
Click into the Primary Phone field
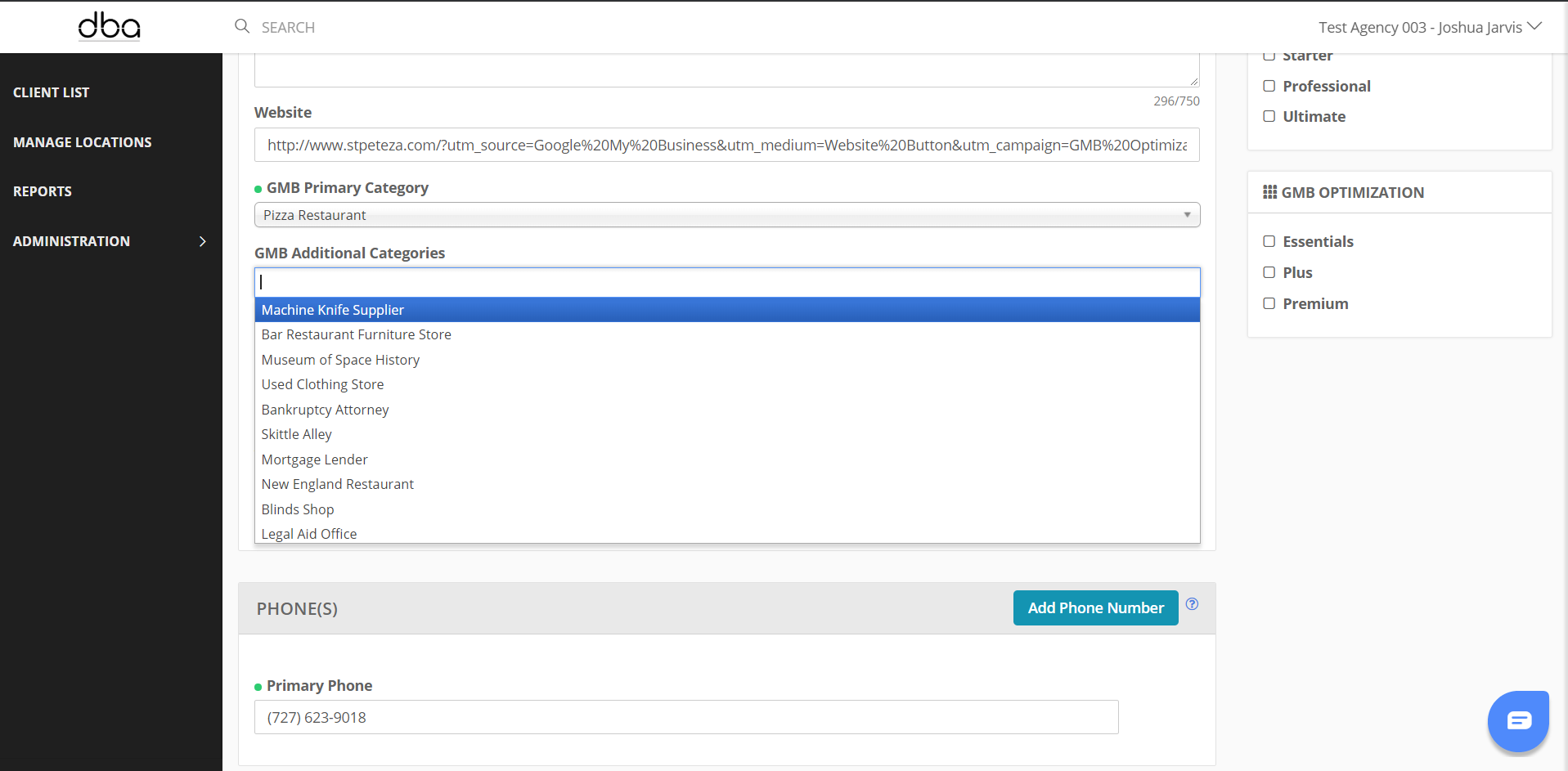coord(685,717)
